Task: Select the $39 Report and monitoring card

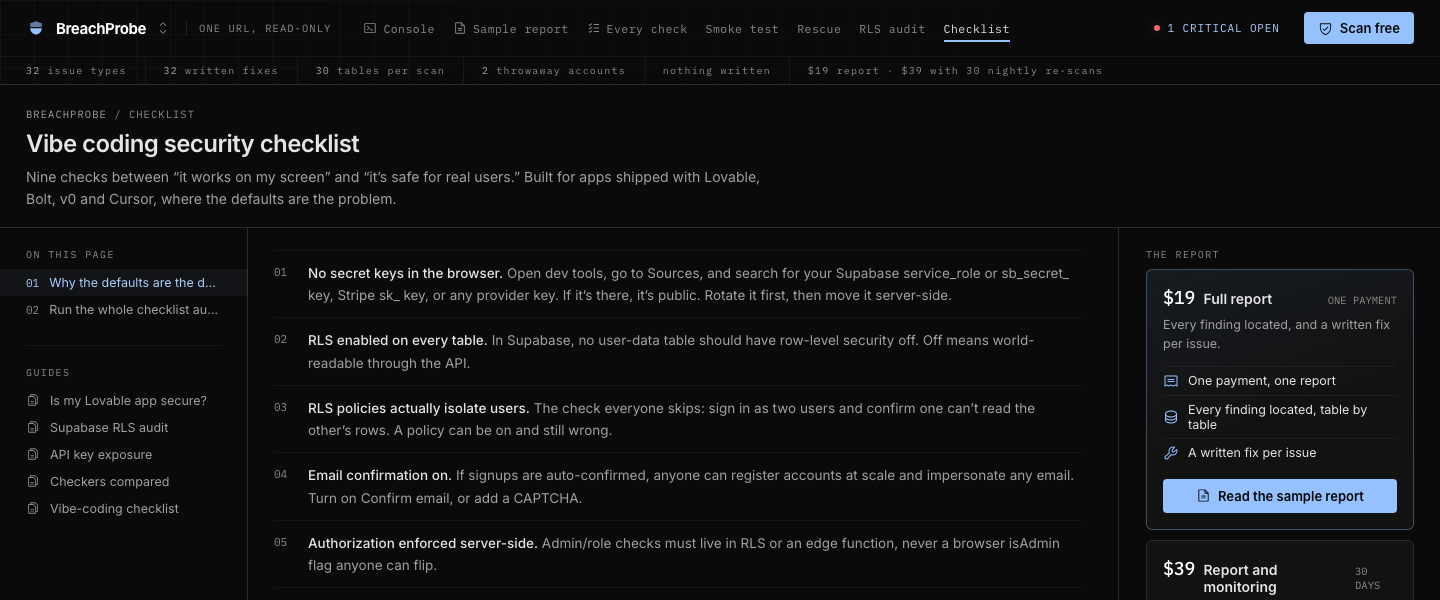Action: [1279, 570]
